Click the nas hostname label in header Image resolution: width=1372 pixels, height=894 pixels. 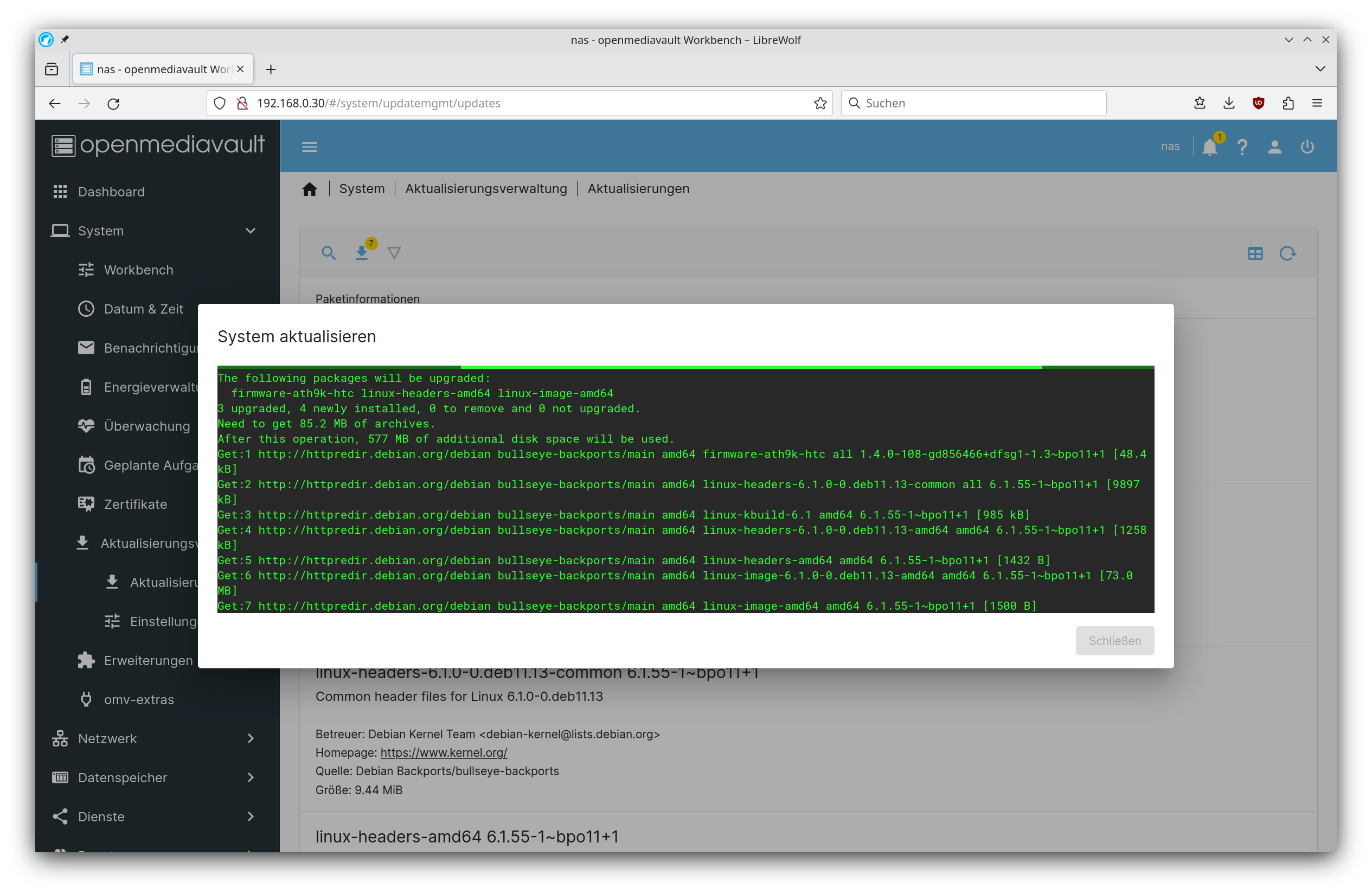pos(1170,146)
